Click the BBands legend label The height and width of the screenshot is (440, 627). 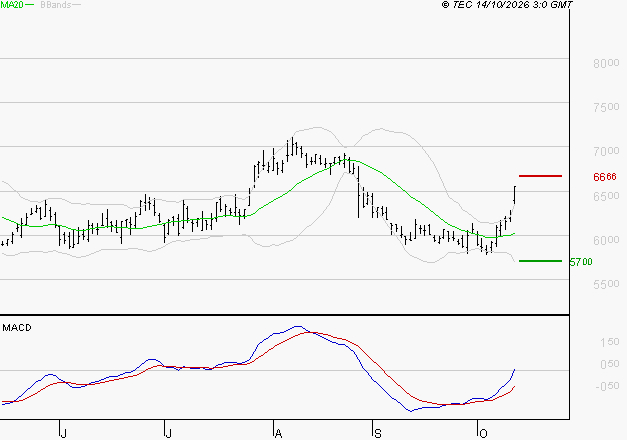[56, 5]
